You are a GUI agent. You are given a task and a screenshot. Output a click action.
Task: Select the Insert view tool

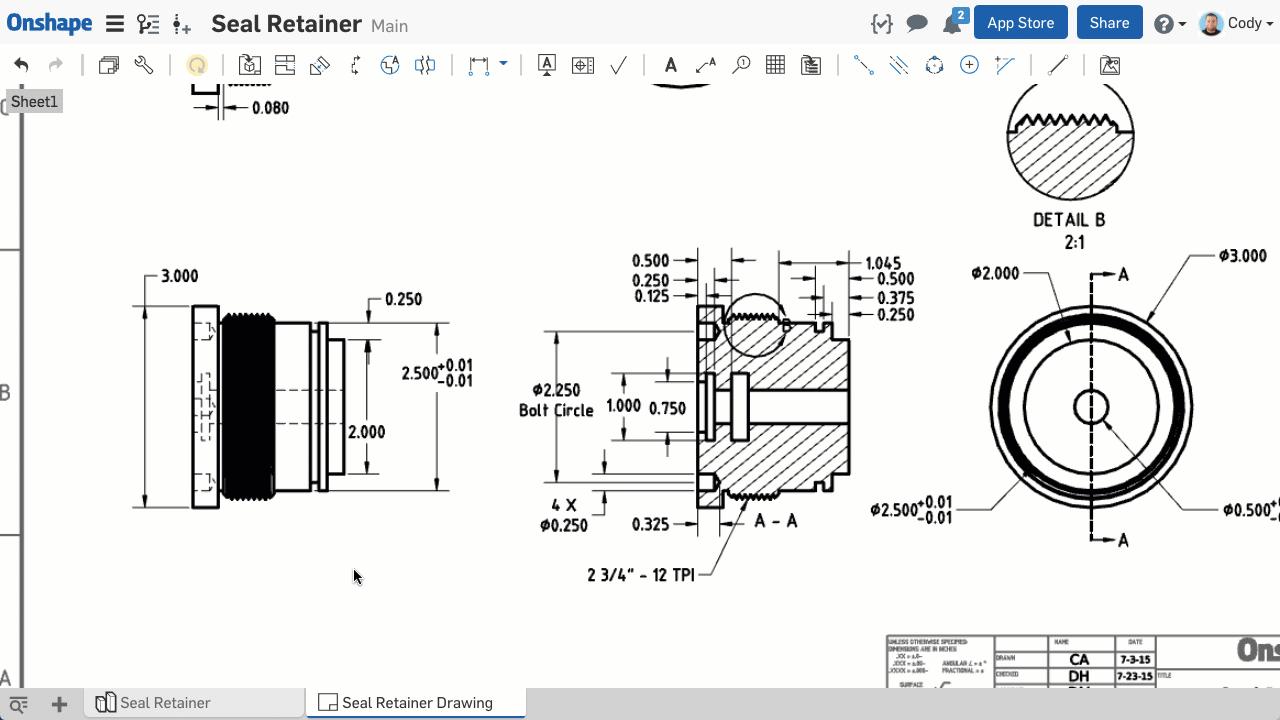point(249,65)
